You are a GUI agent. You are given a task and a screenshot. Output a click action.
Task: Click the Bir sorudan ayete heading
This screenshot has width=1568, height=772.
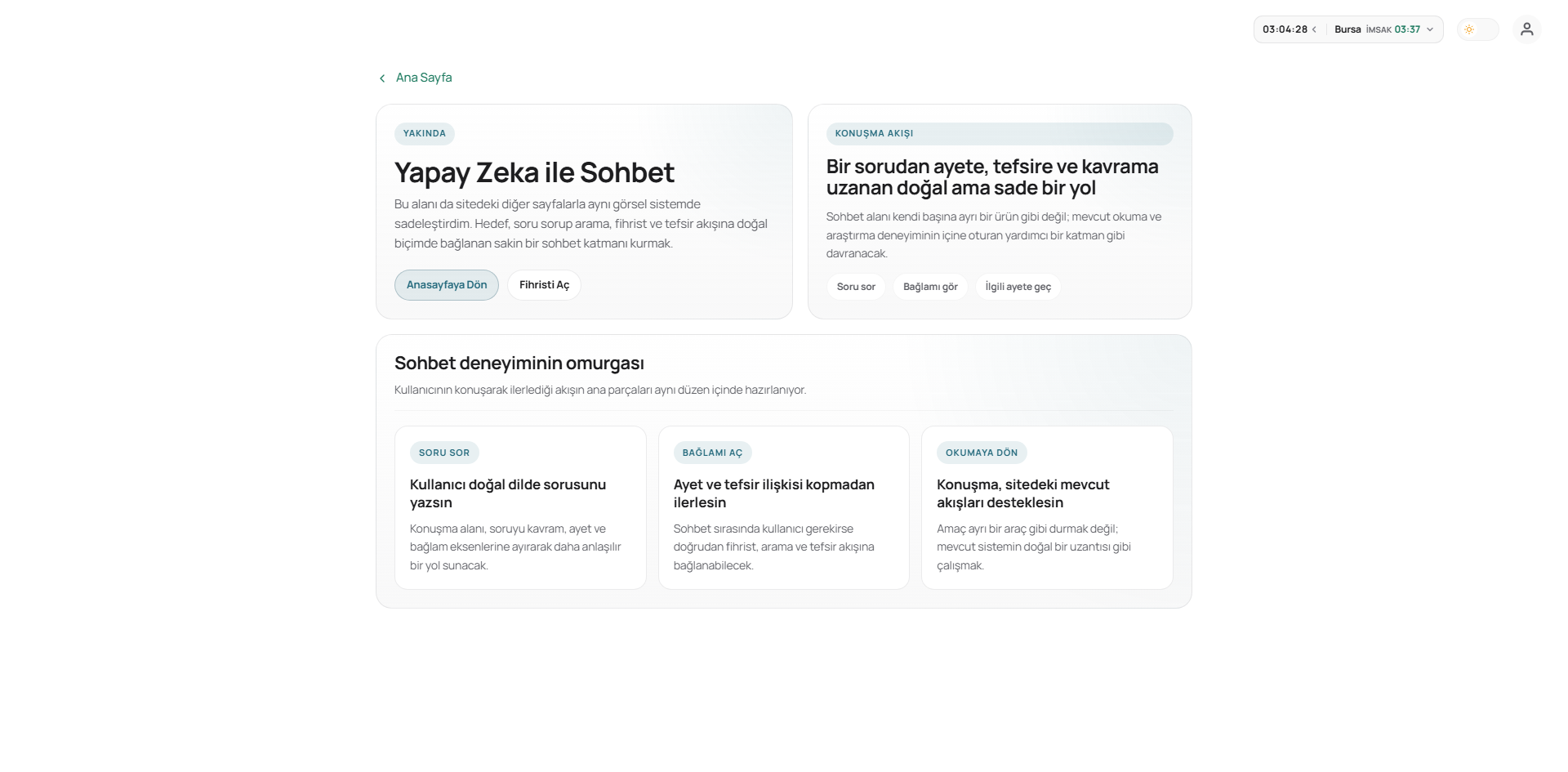coord(992,177)
